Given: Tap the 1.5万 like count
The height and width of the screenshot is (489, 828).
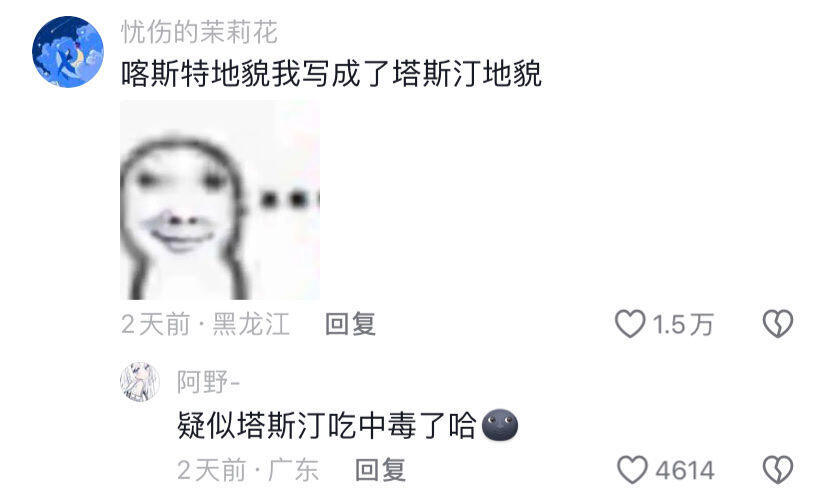Looking at the screenshot, I should point(683,324).
